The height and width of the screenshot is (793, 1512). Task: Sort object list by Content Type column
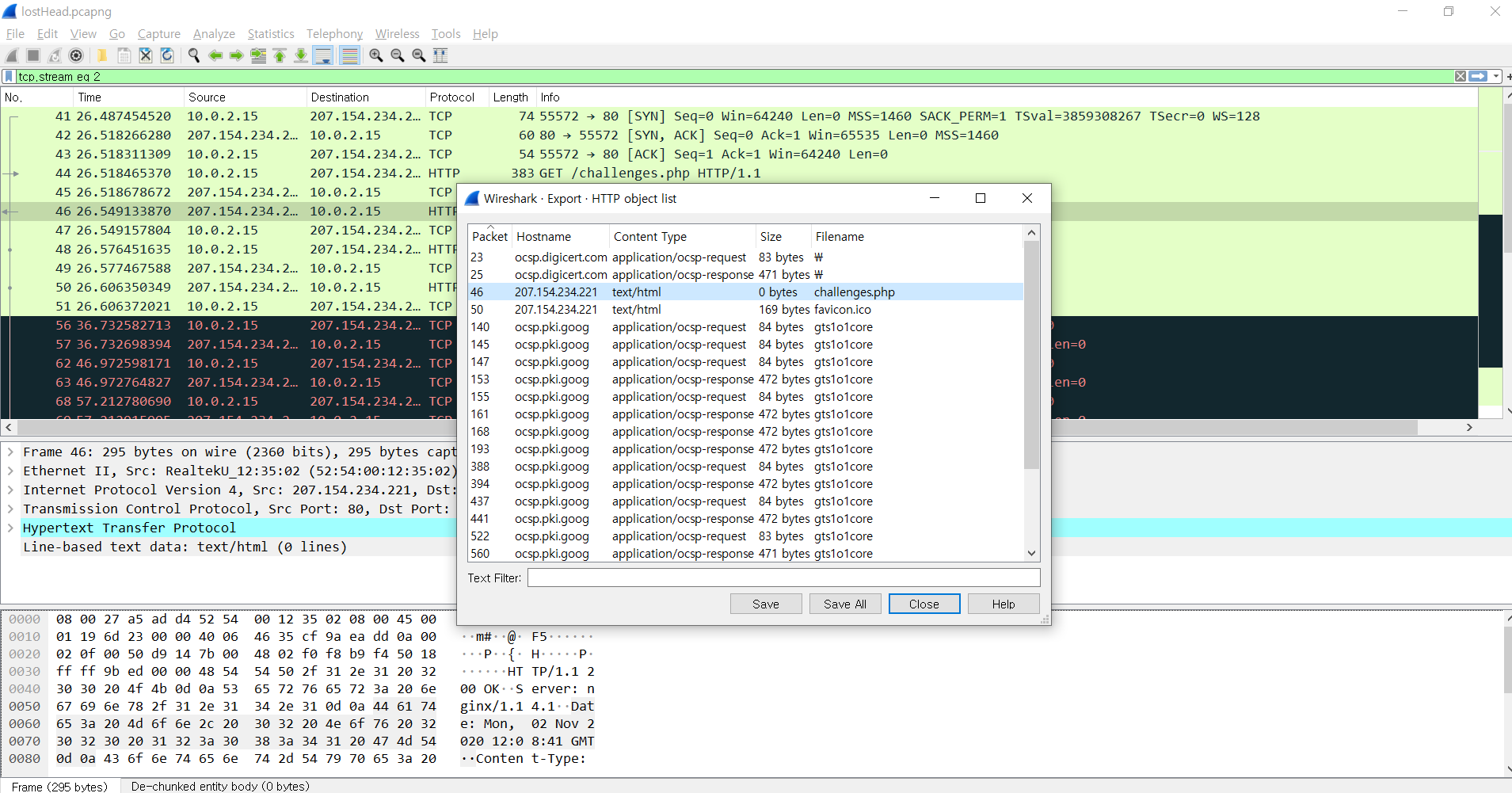(683, 236)
